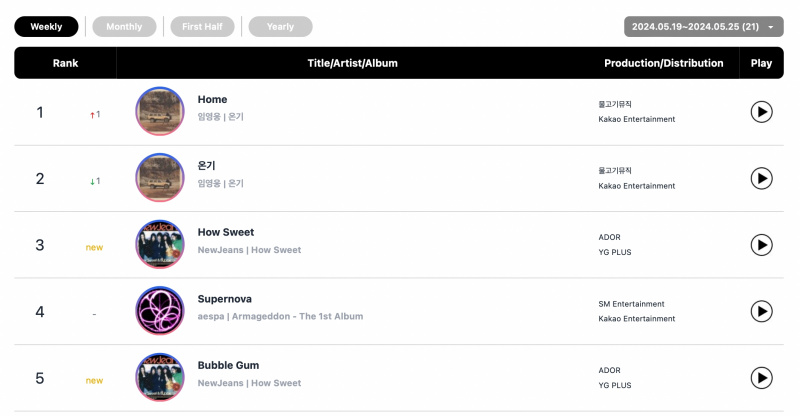Switch to the Weekly chart tab
Screen dimensions: 800x416
click(46, 27)
